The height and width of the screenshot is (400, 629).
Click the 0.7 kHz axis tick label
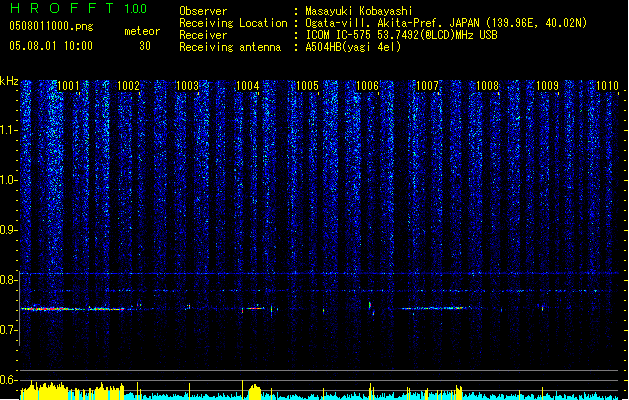pyautogui.click(x=8, y=330)
